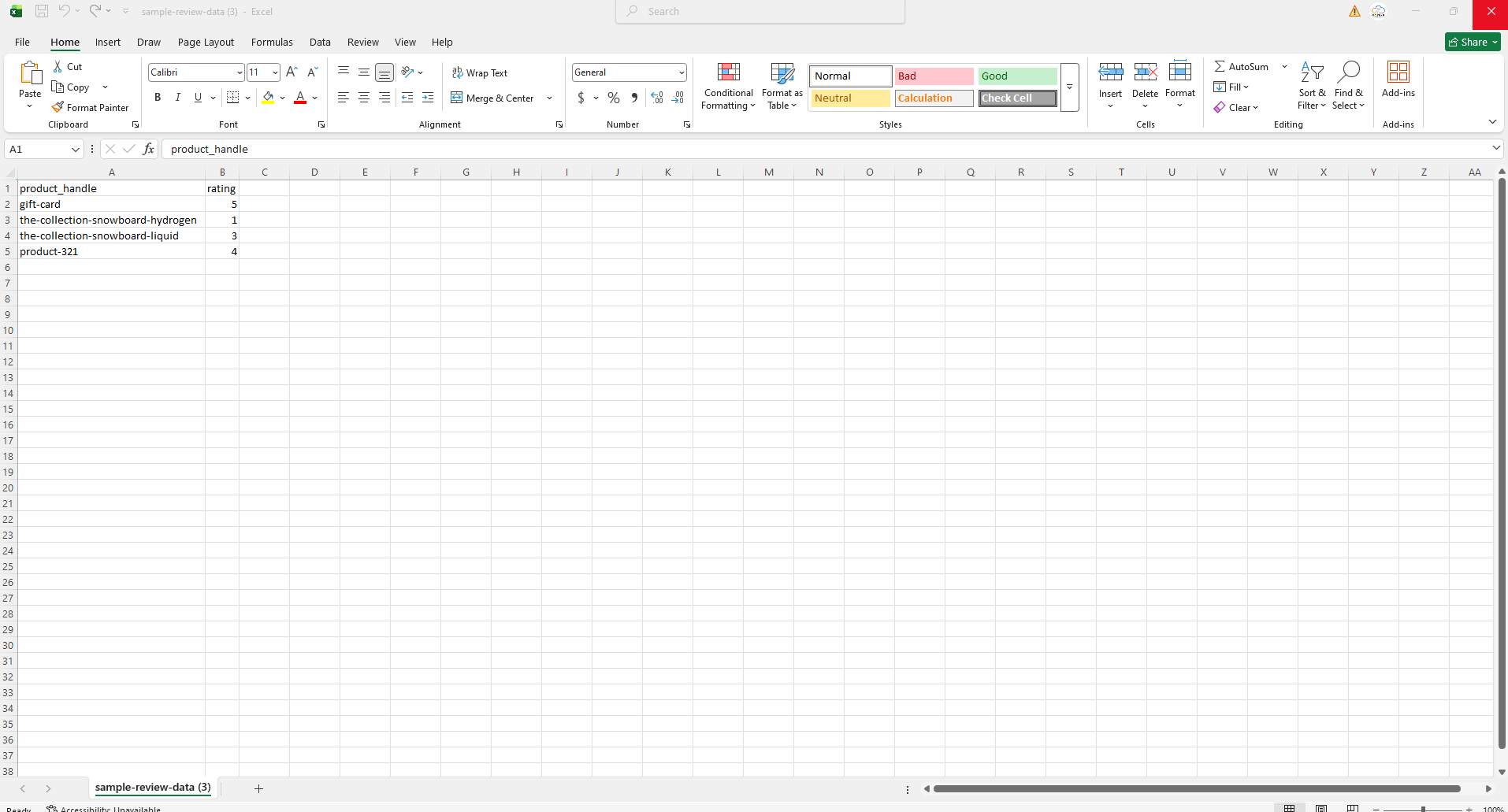Click inside the Search box
This screenshot has height=812, width=1508.
click(760, 12)
